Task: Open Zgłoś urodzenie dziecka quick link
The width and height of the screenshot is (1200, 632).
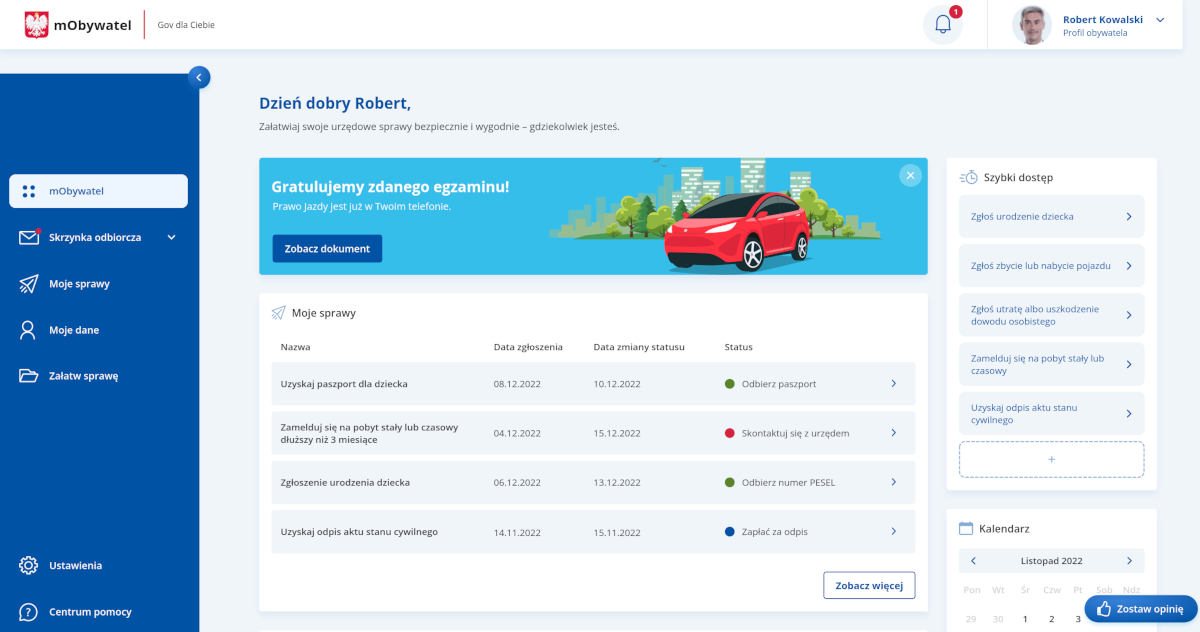Action: click(x=1051, y=216)
